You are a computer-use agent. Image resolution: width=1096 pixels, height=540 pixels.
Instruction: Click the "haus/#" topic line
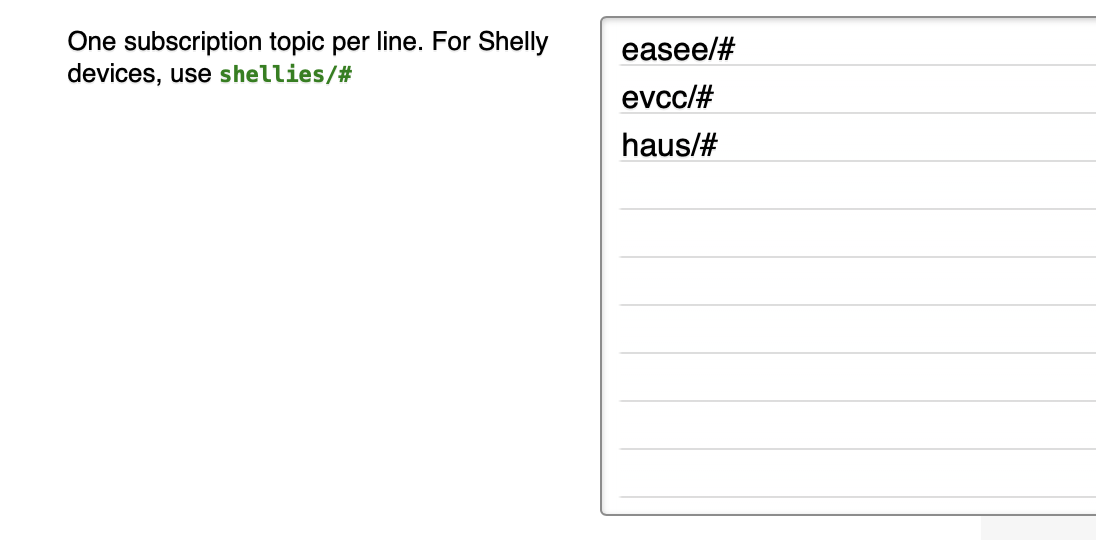click(x=669, y=146)
